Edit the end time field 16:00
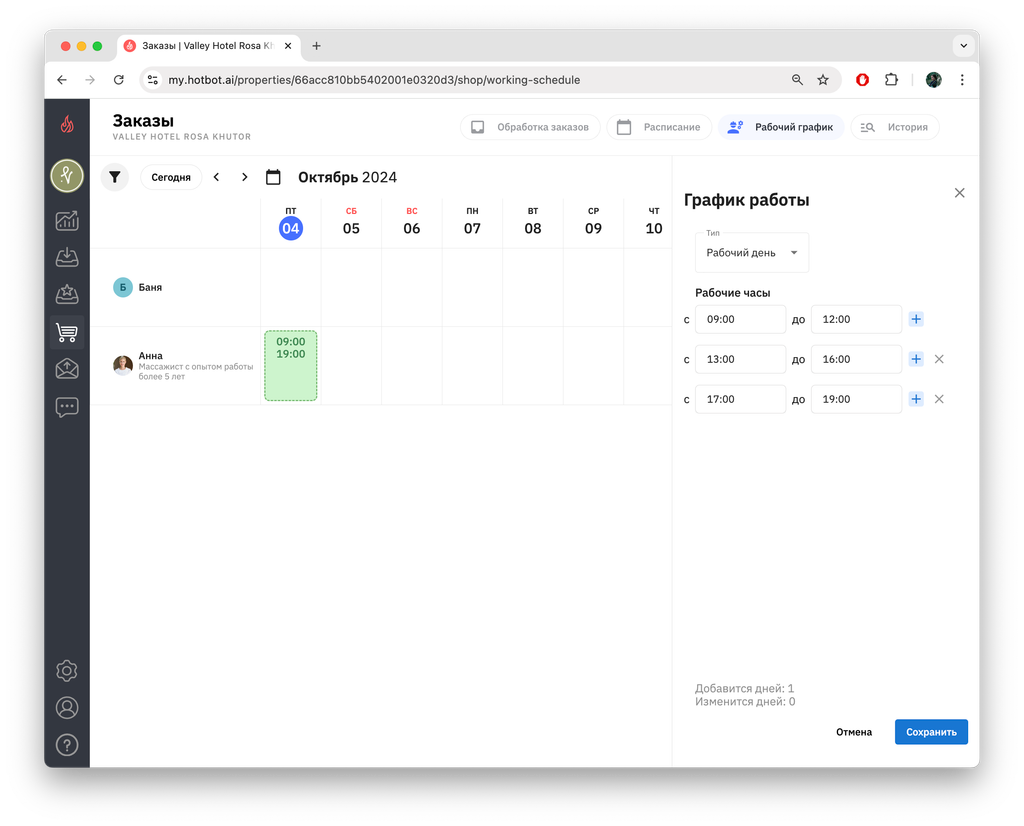Image resolution: width=1024 pixels, height=826 pixels. pyautogui.click(x=856, y=359)
